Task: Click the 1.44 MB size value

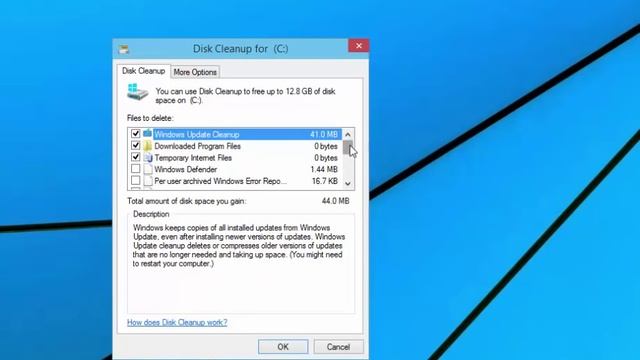Action: point(324,169)
